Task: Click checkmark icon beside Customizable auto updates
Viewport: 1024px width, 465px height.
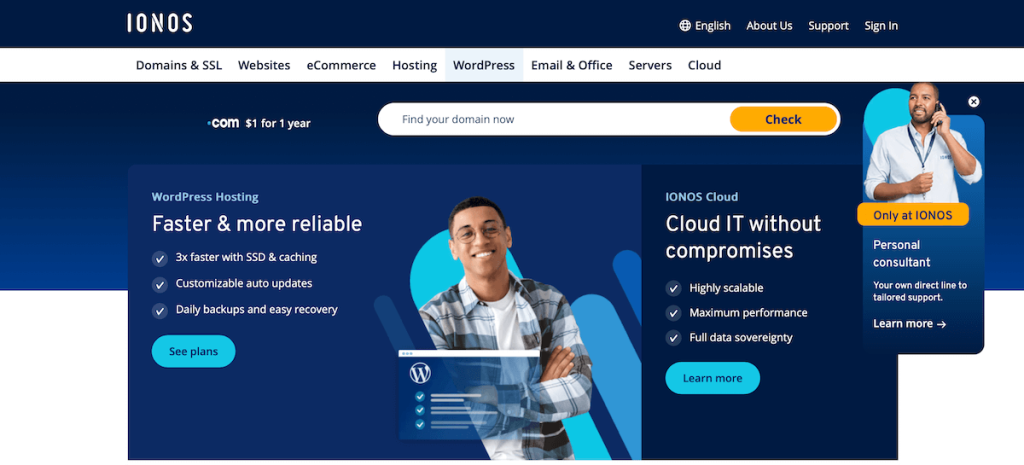Action: pos(160,285)
